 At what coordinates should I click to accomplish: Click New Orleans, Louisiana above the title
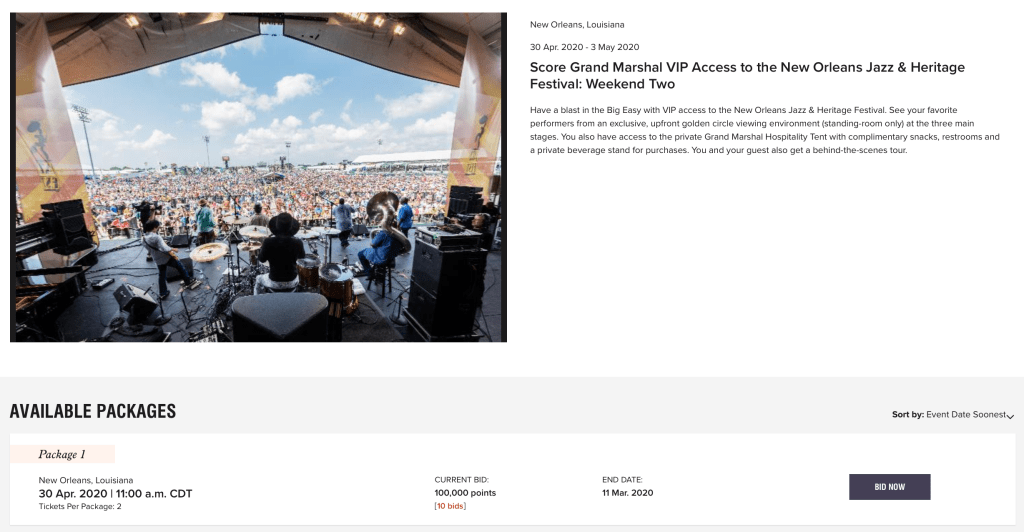[577, 25]
